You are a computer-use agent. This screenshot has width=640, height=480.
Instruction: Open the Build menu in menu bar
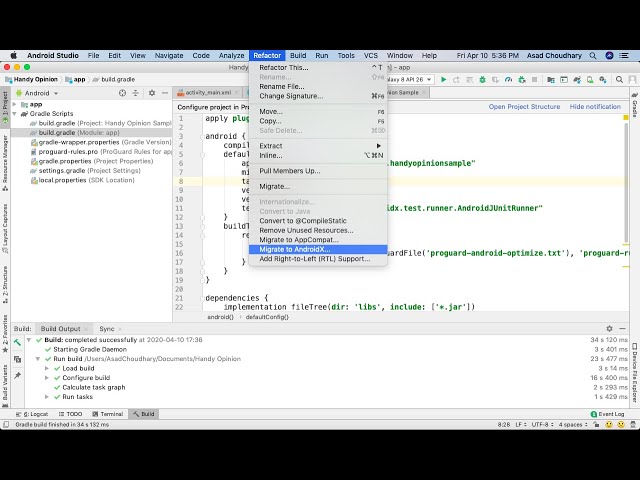point(298,56)
